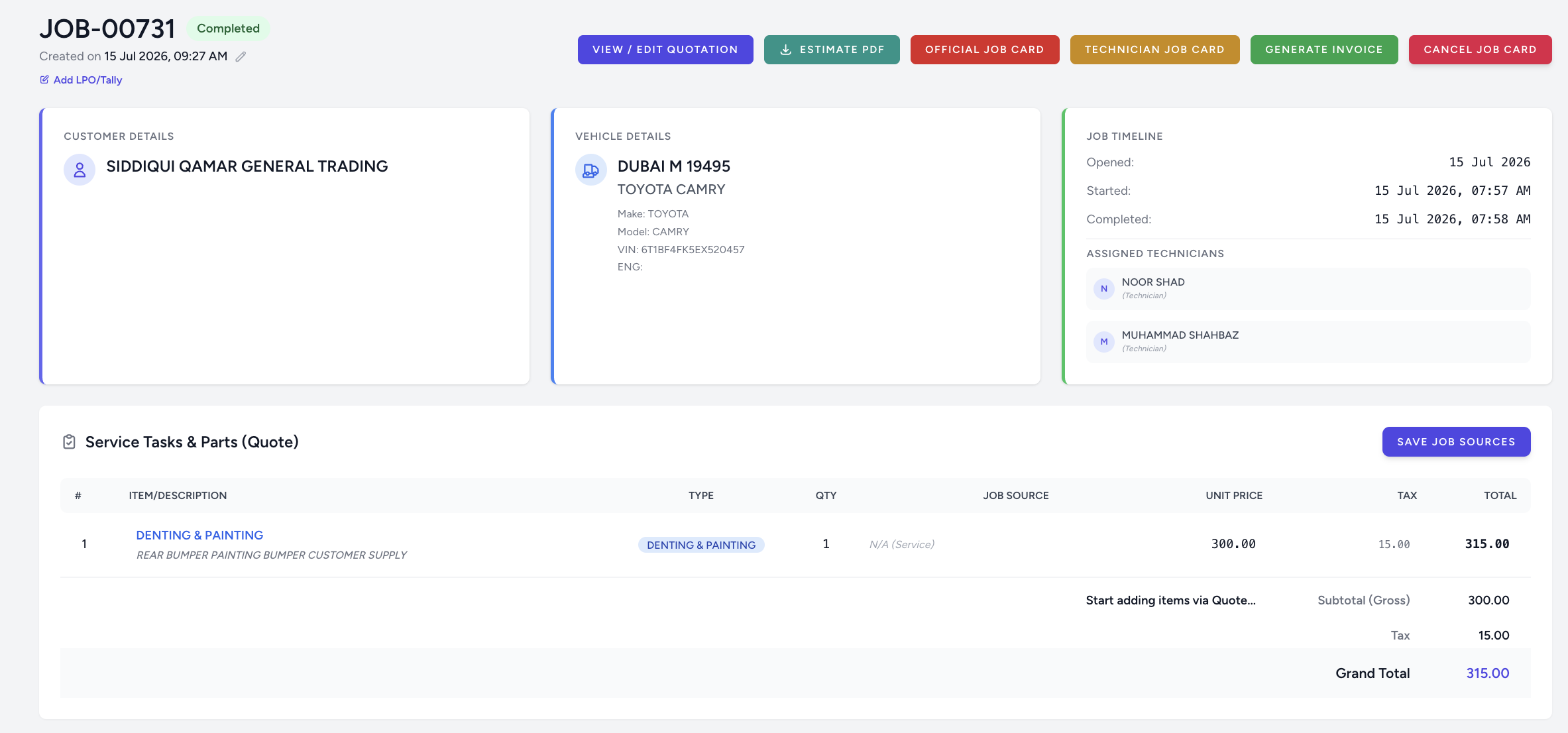Click the edit icon next to Add LPO/Tally
The height and width of the screenshot is (733, 1568).
click(44, 80)
